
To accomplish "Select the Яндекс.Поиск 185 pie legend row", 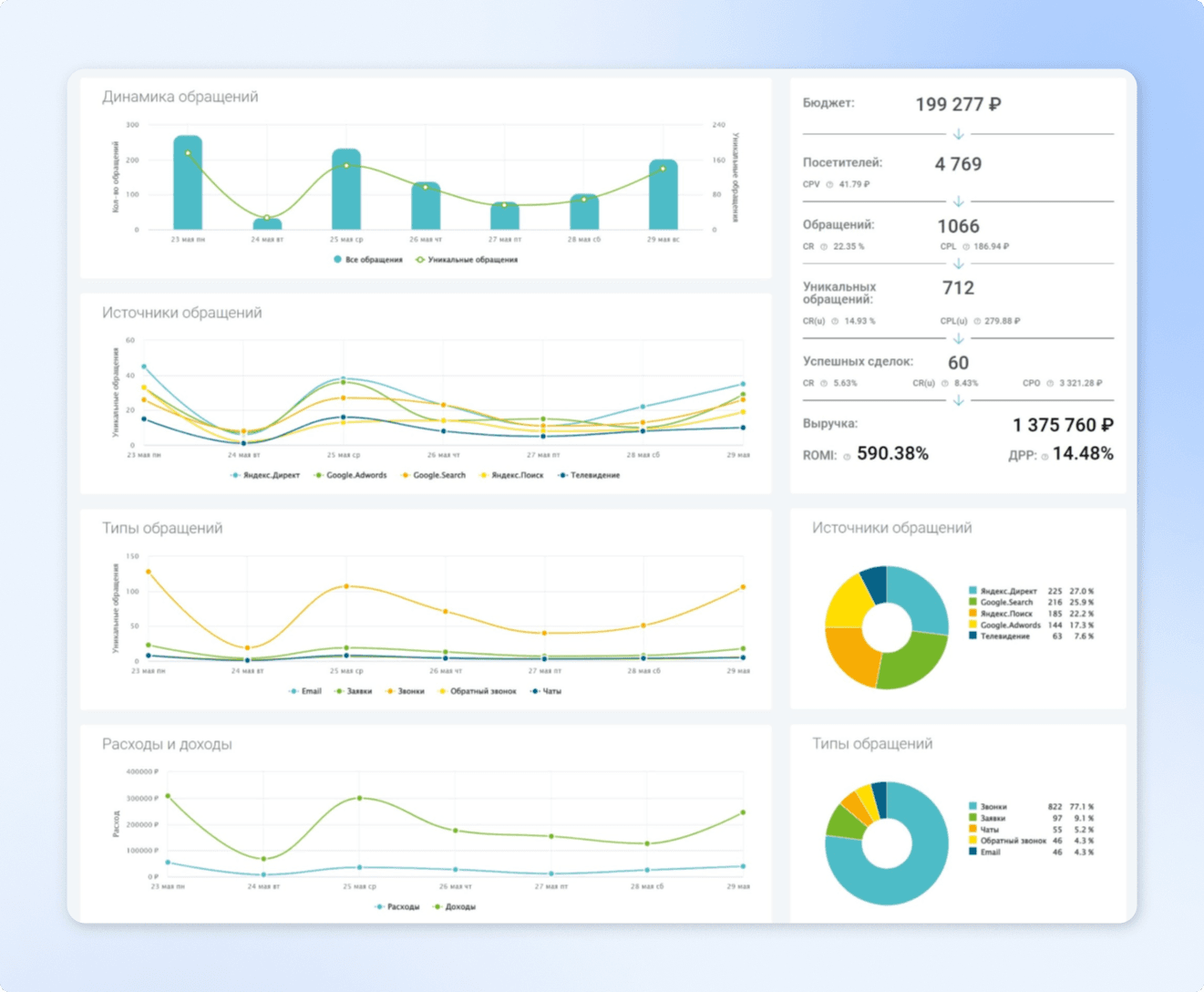I will (1031, 615).
